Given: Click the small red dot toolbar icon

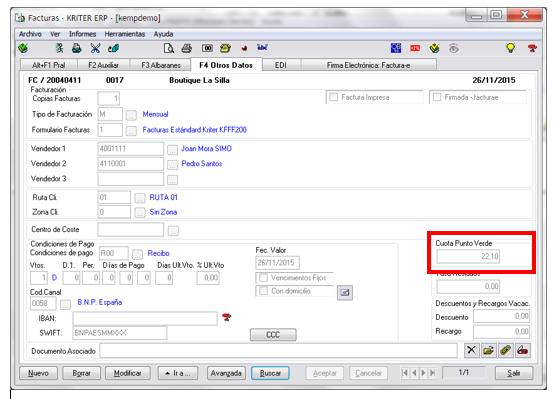Looking at the screenshot, I should pos(244,48).
